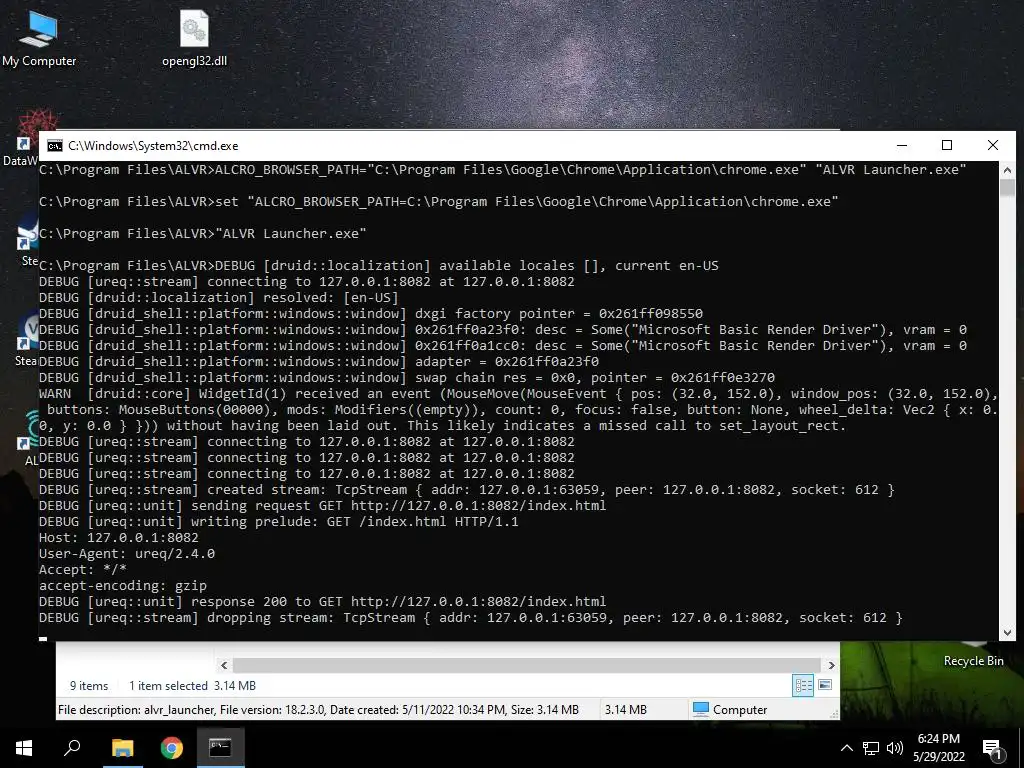Open the My Computer desktop icon
1024x768 pixels.
pyautogui.click(x=39, y=37)
